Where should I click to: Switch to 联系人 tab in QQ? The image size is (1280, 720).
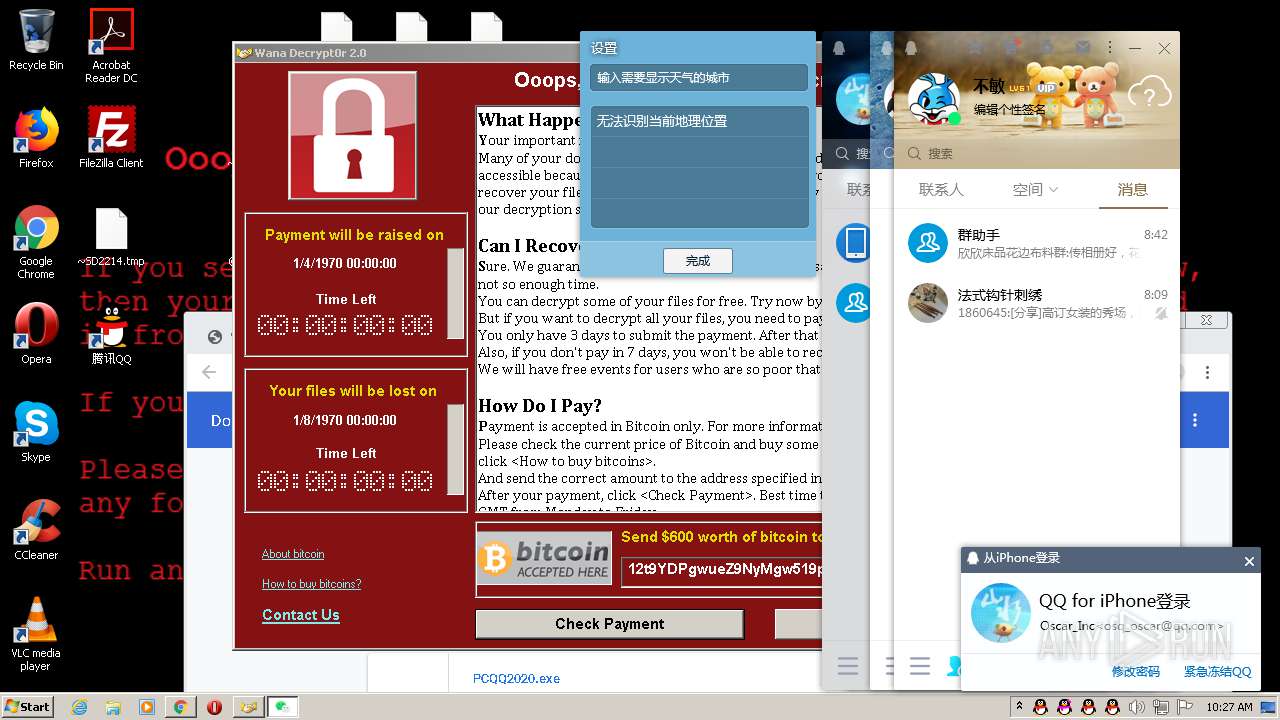tap(941, 189)
